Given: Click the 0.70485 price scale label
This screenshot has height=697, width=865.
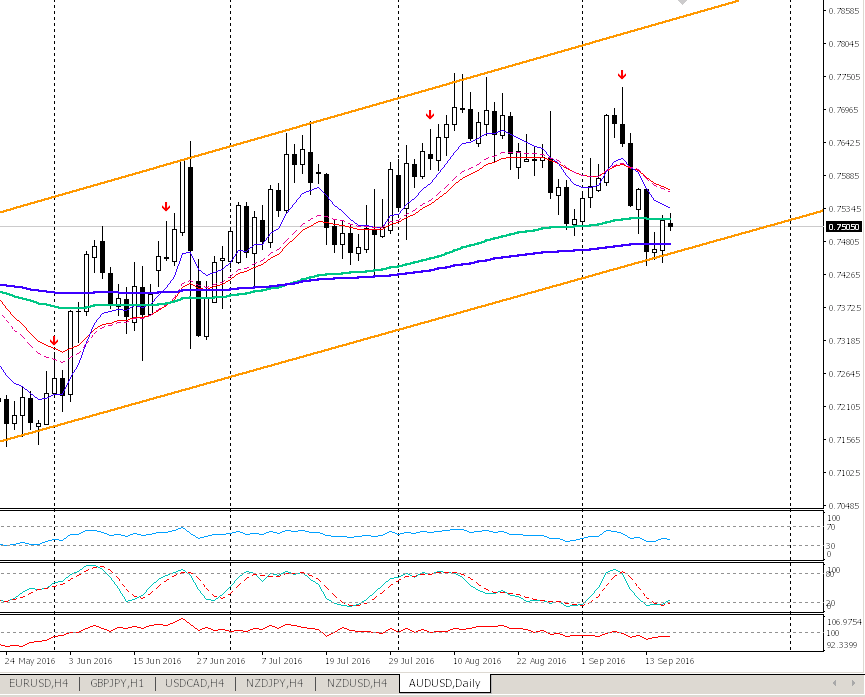Looking at the screenshot, I should [x=844, y=506].
